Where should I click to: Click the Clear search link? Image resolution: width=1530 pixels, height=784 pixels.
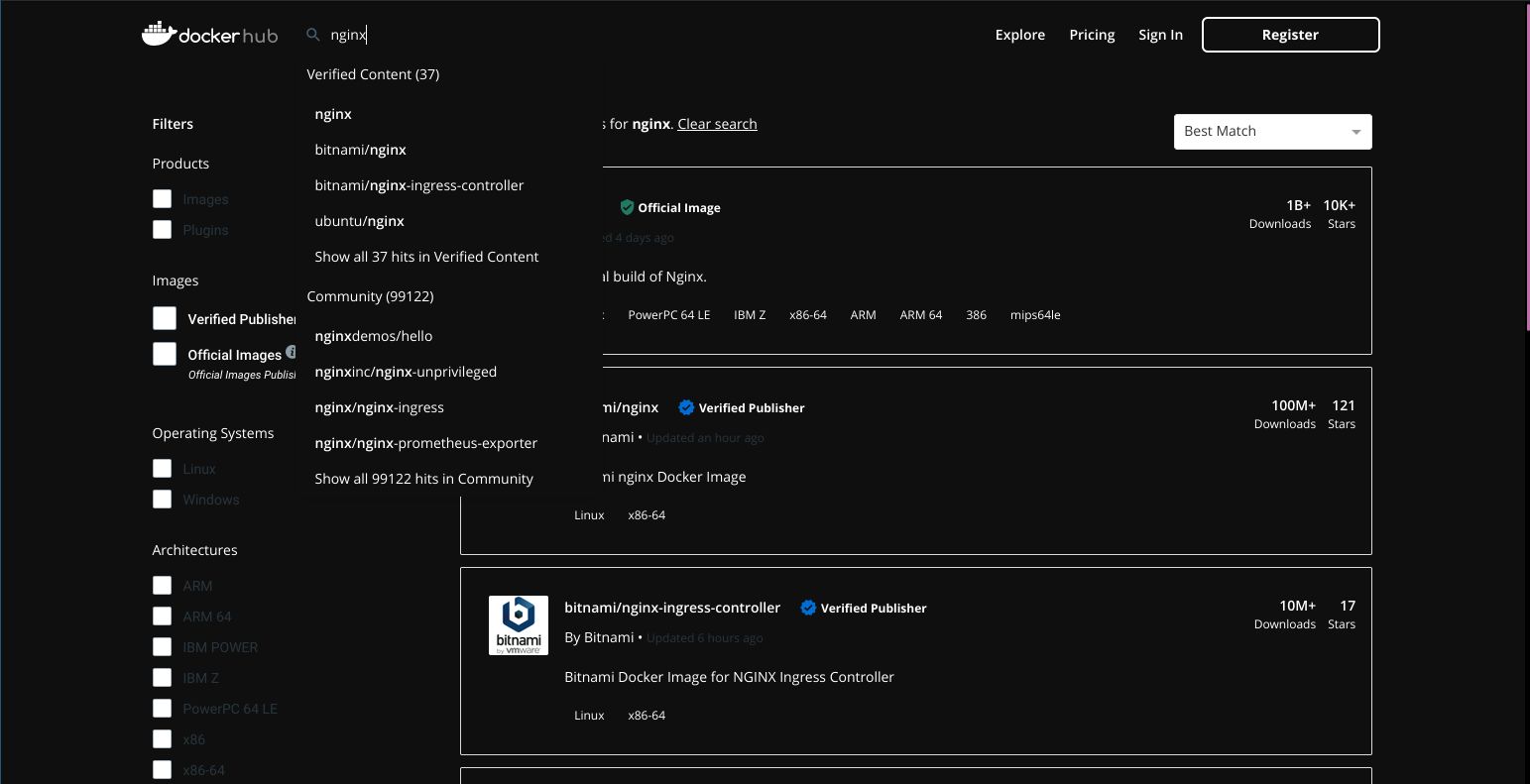[717, 124]
